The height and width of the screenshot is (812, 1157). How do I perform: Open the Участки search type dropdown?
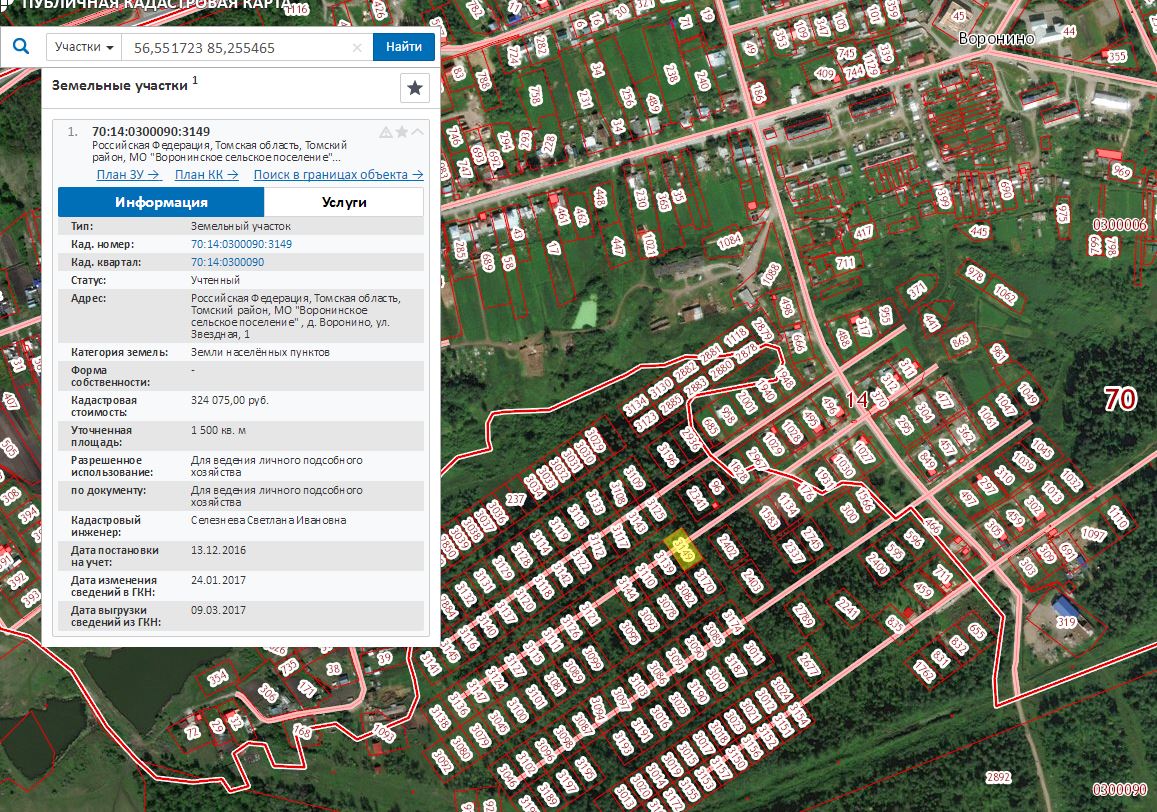(x=84, y=47)
